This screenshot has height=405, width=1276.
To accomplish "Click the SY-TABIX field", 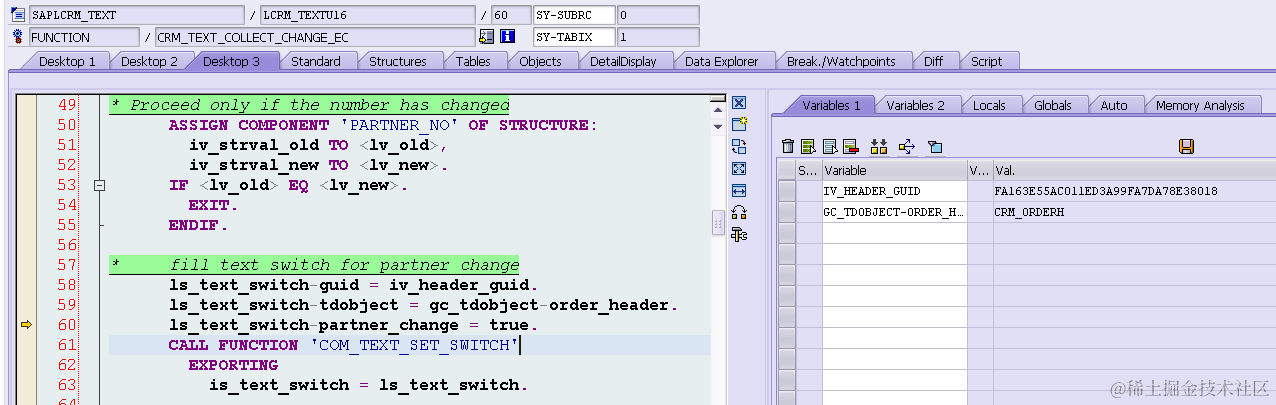I will coord(573,37).
